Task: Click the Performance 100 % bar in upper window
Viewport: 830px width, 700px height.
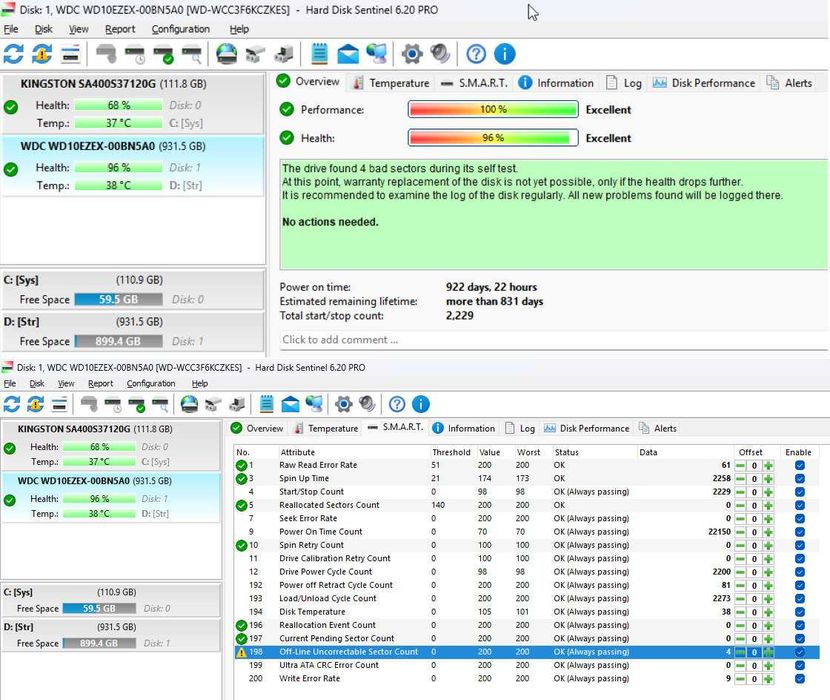Action: coord(493,110)
